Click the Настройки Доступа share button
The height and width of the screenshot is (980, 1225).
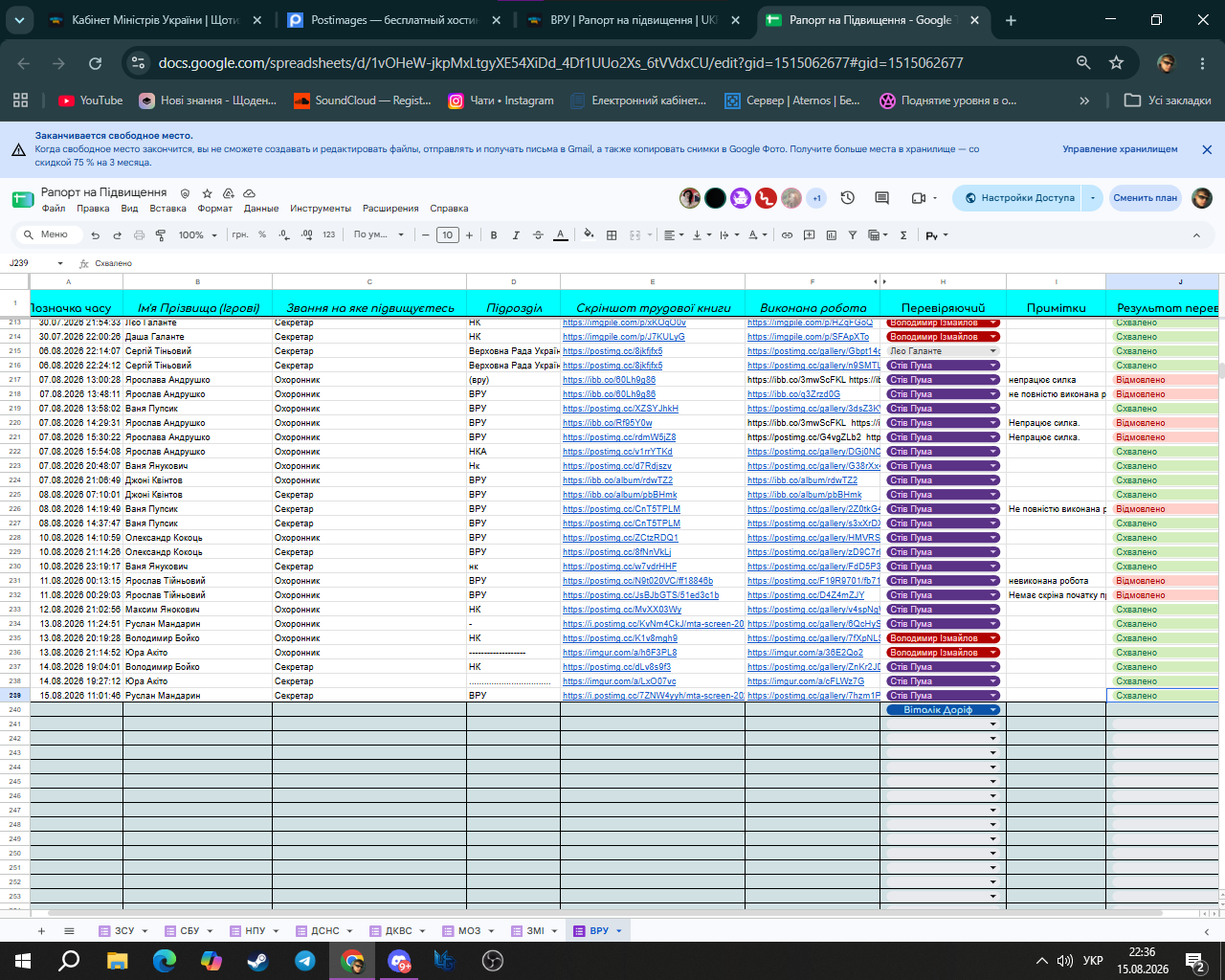[x=1019, y=198]
